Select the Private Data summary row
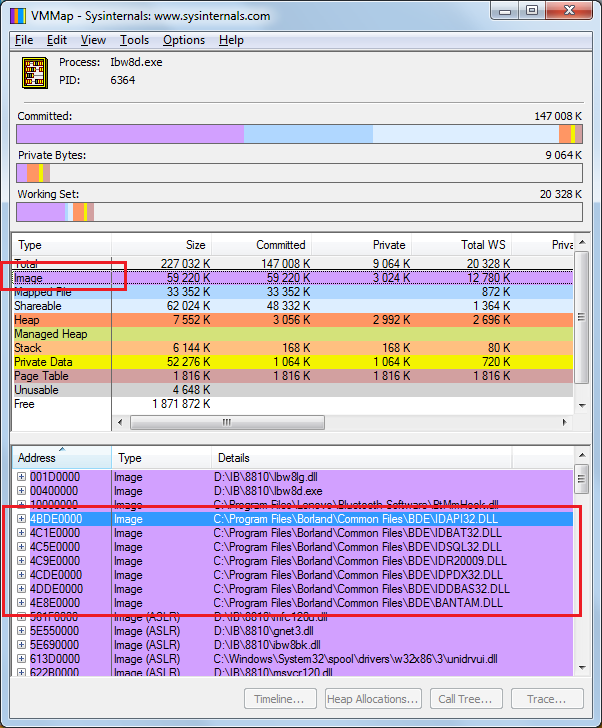Screen dimensions: 602x728 292,362
